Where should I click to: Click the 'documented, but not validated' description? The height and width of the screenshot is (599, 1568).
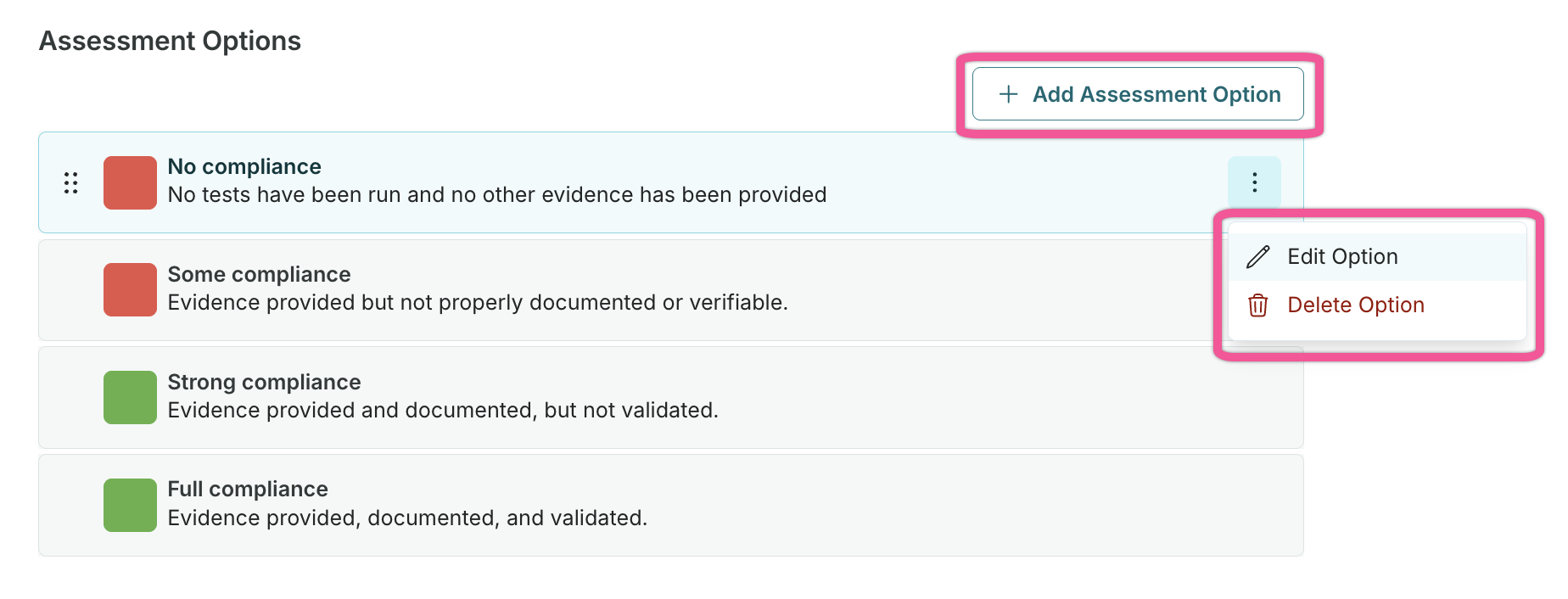coord(442,411)
